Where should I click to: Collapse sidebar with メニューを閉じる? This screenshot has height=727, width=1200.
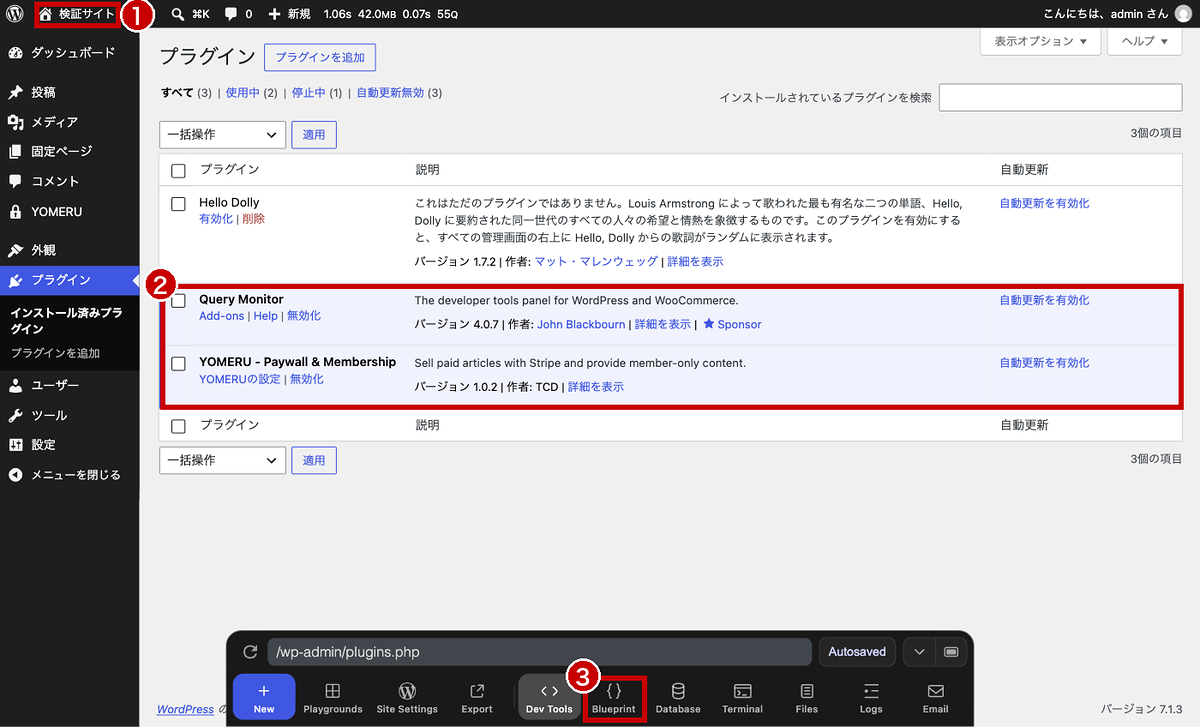pyautogui.click(x=69, y=475)
